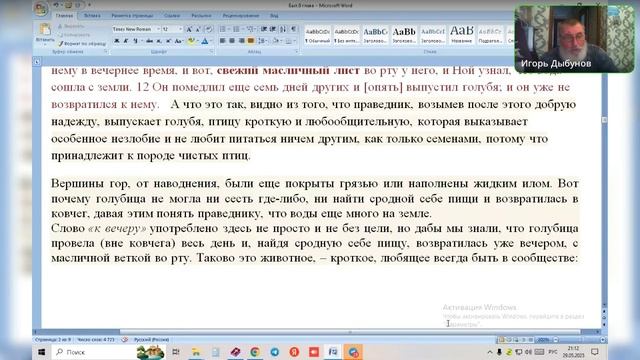Decrease paragraph indent
This screenshot has height=360, width=640.
[264, 29]
